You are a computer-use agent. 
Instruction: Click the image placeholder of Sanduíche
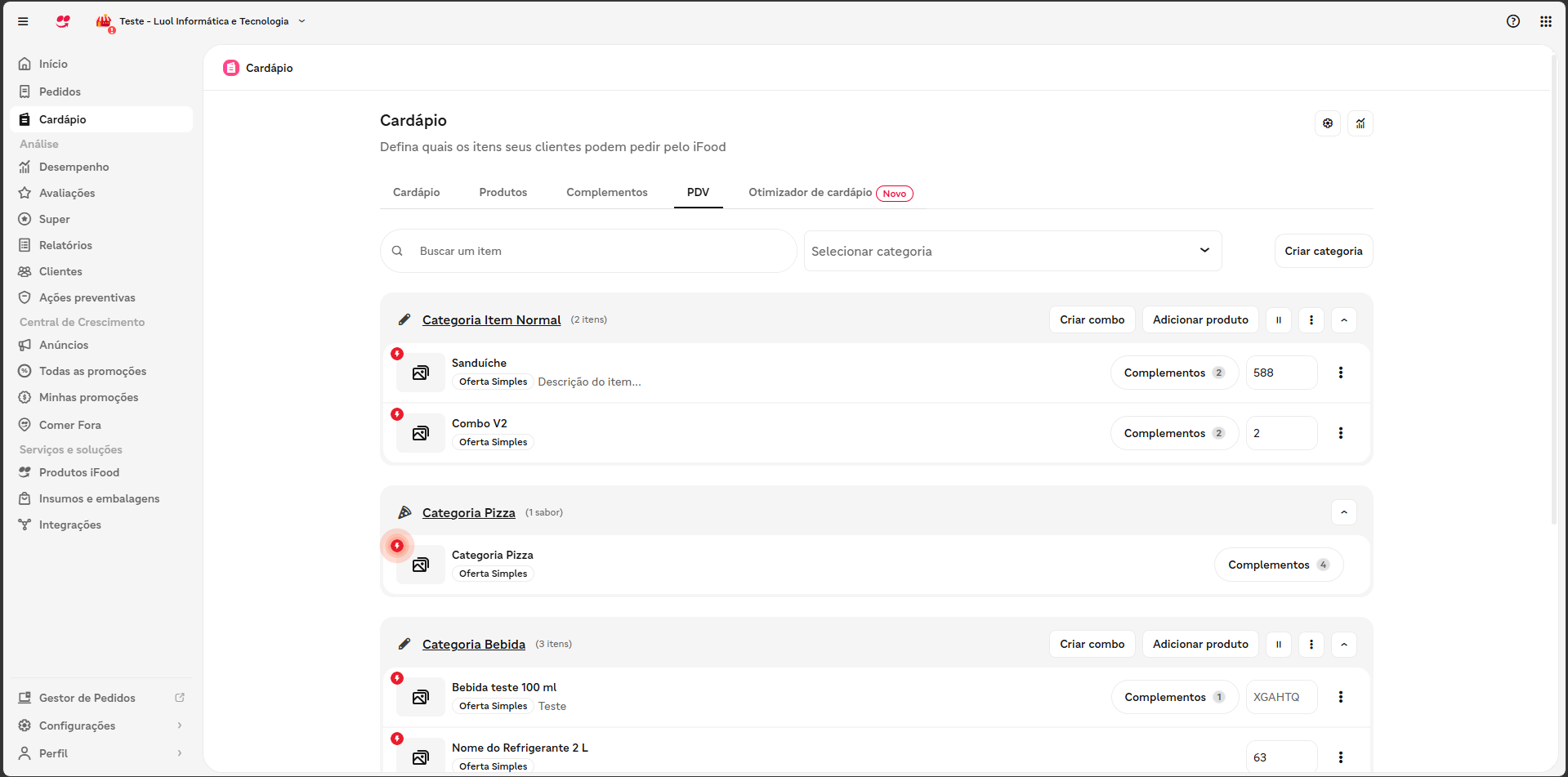(x=421, y=373)
